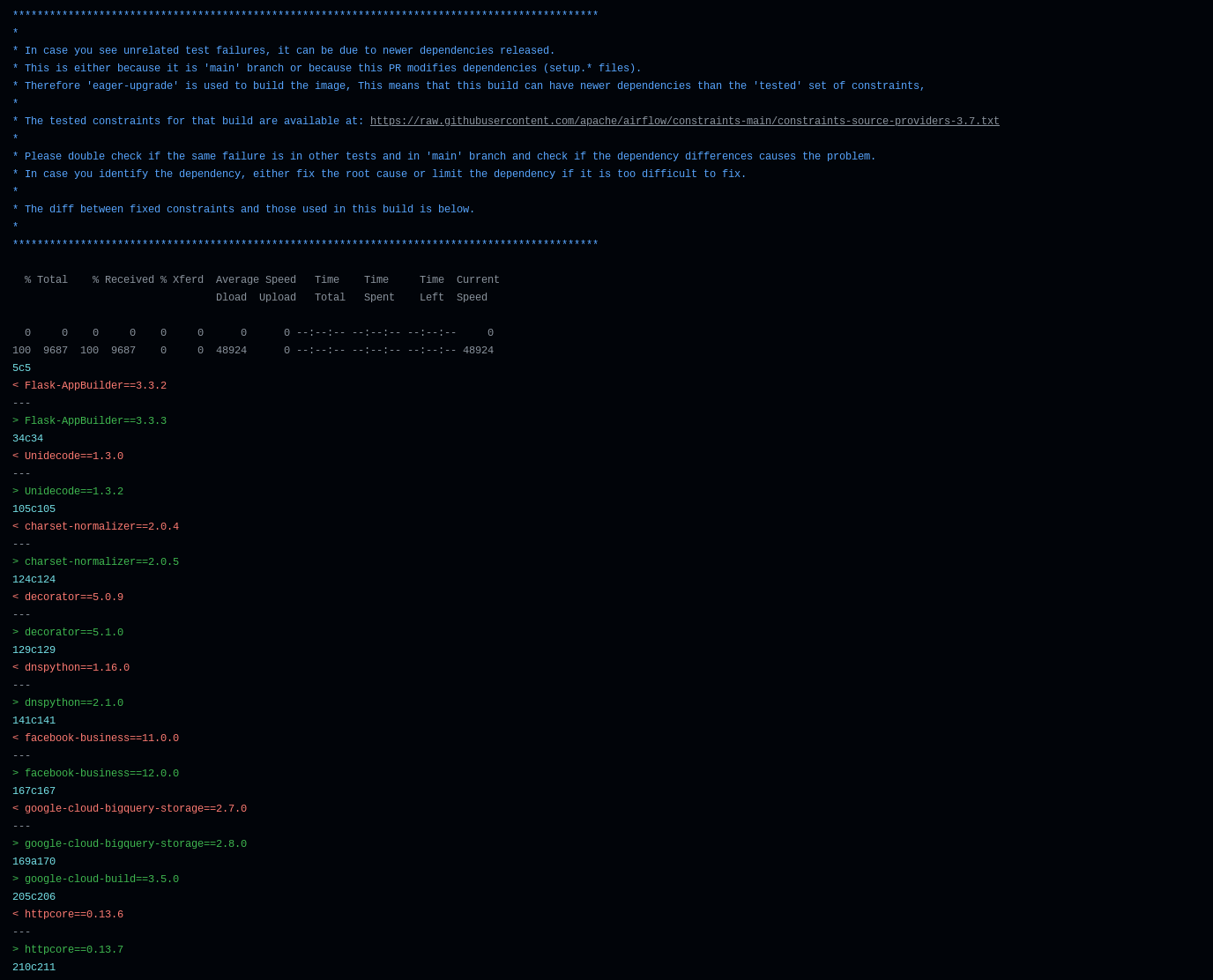Viewport: 1213px width, 980px height.
Task: Click the added line google-cloud-bigquery-storage==2.8.0
Action: [x=130, y=844]
